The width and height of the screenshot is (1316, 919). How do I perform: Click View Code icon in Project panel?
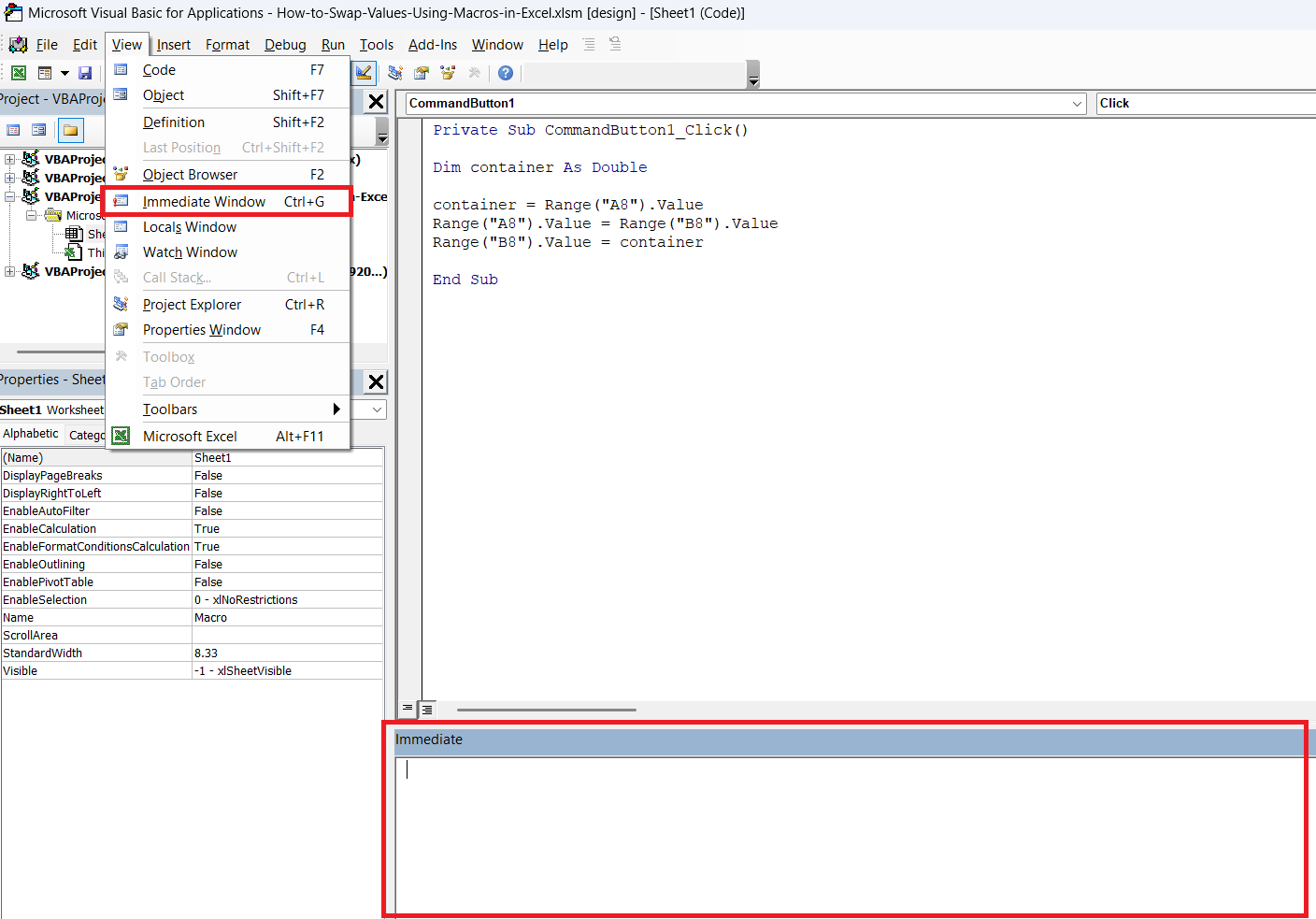13,130
